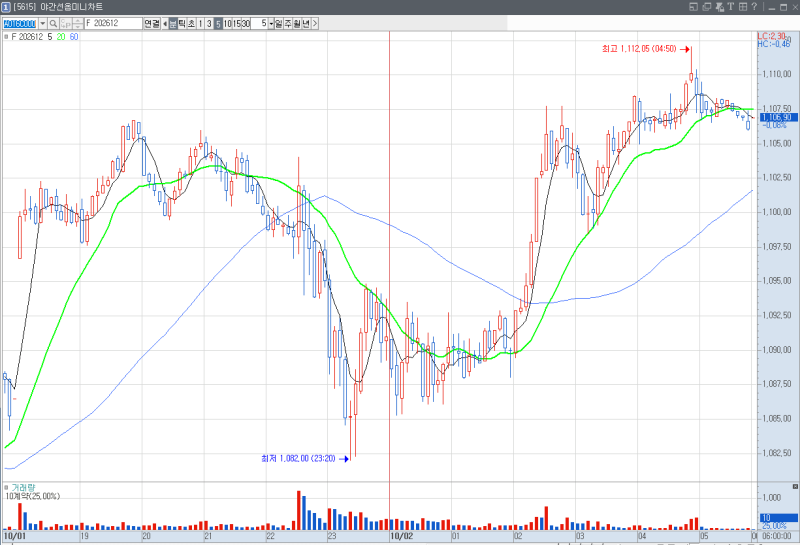Click the 1,090.00 price axis label
Viewport: 800px width, 545px height.
pyautogui.click(x=777, y=350)
